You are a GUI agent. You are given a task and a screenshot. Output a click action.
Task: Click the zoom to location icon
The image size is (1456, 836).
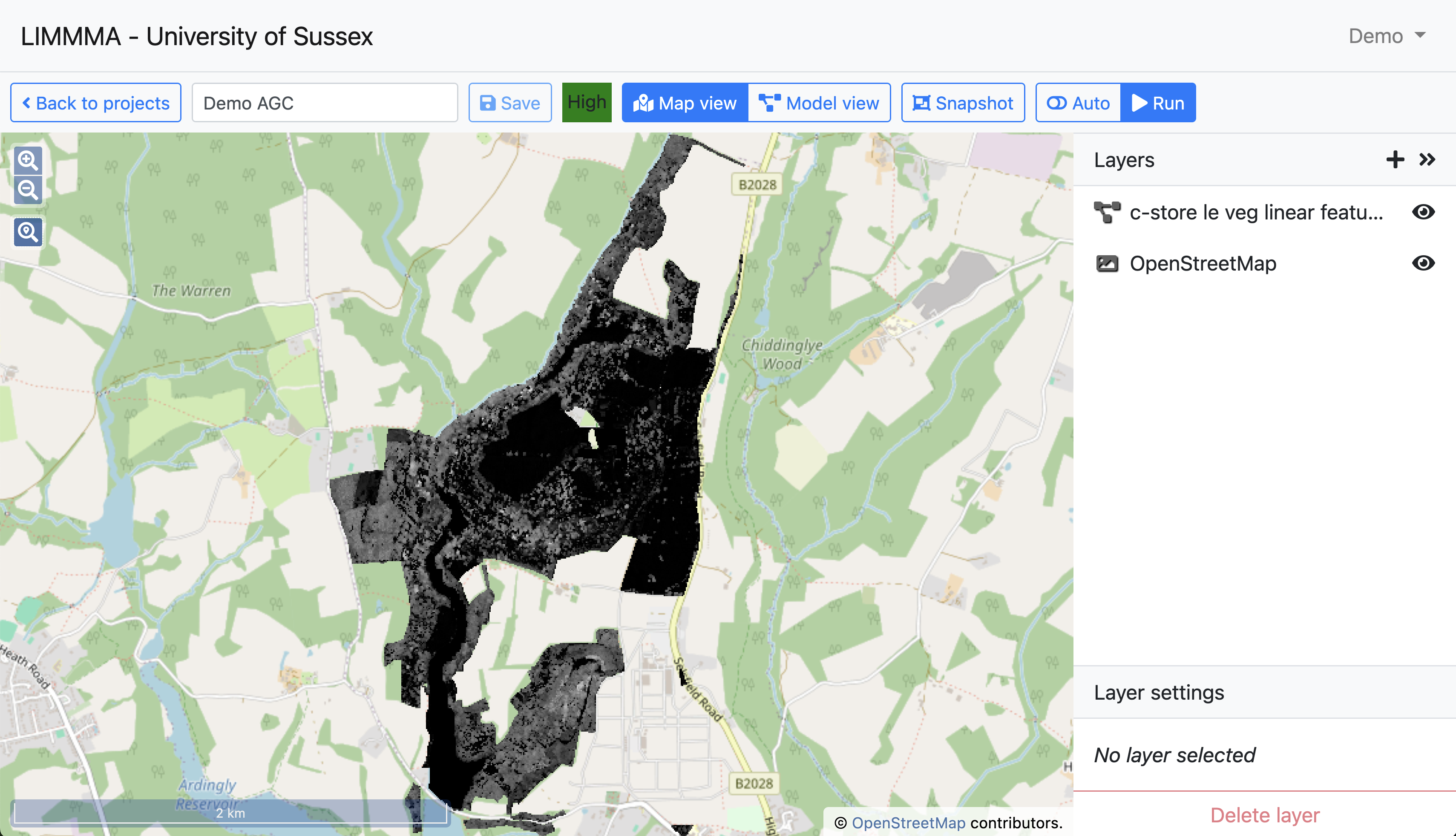(28, 232)
